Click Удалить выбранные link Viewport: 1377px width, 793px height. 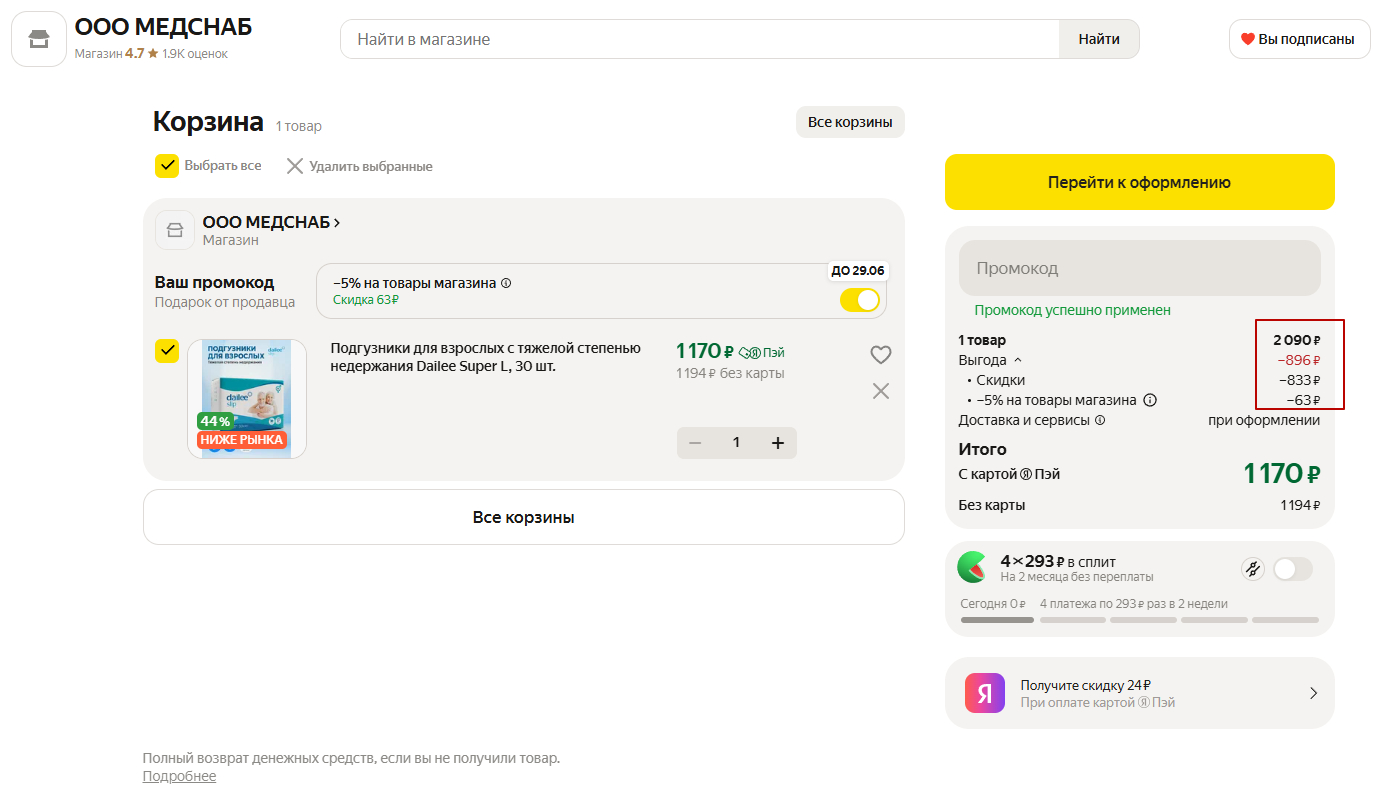371,166
